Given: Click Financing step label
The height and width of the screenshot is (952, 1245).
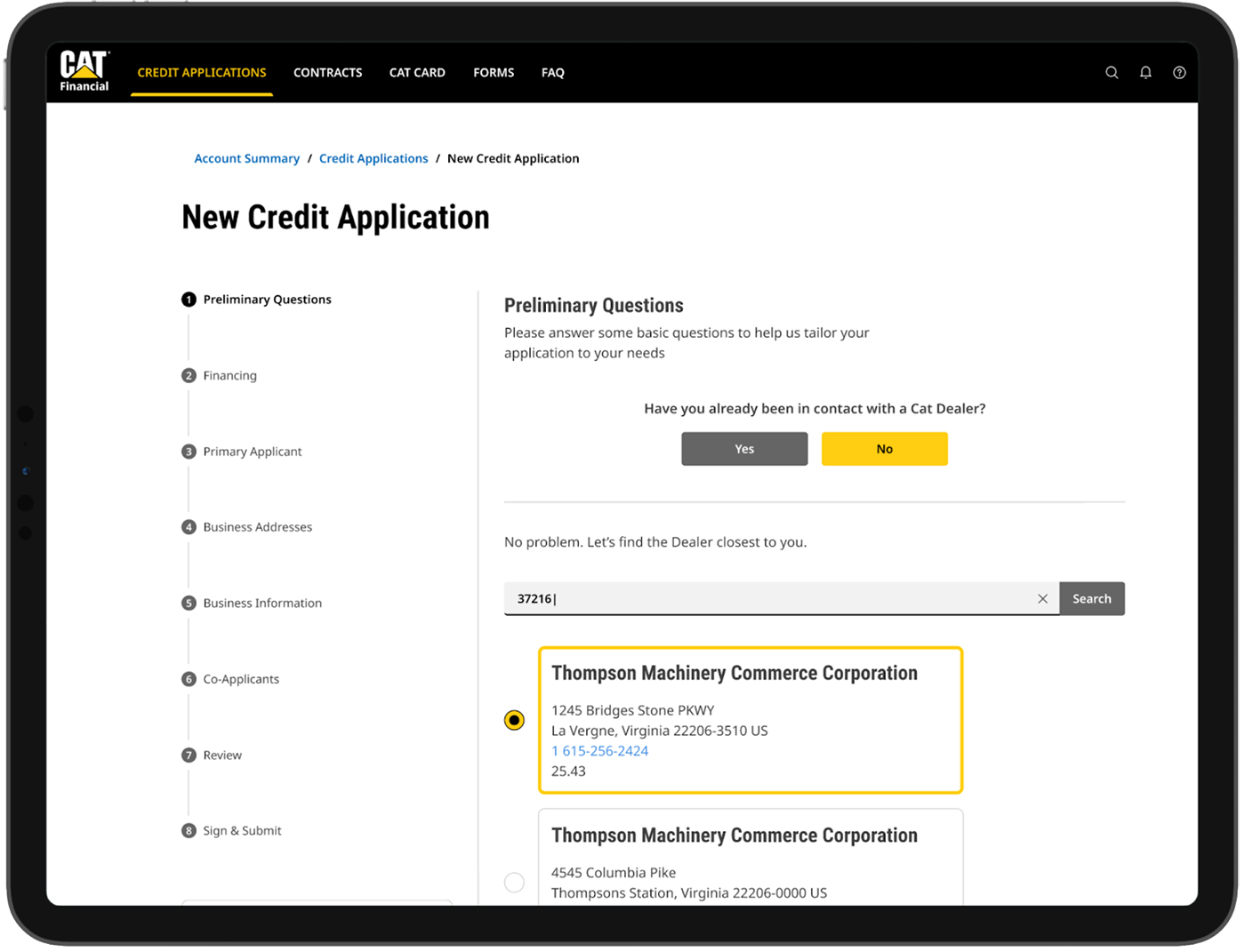Looking at the screenshot, I should 229,376.
